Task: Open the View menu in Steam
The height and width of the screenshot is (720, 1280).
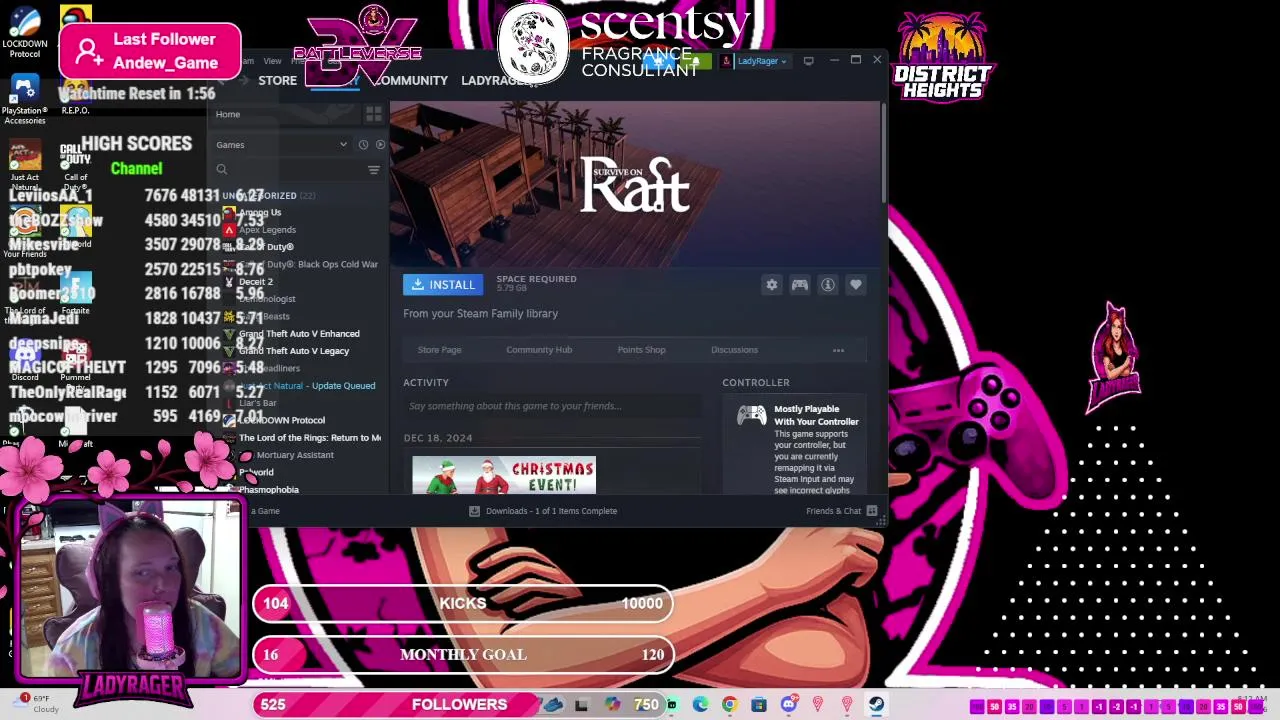Action: coord(272,61)
